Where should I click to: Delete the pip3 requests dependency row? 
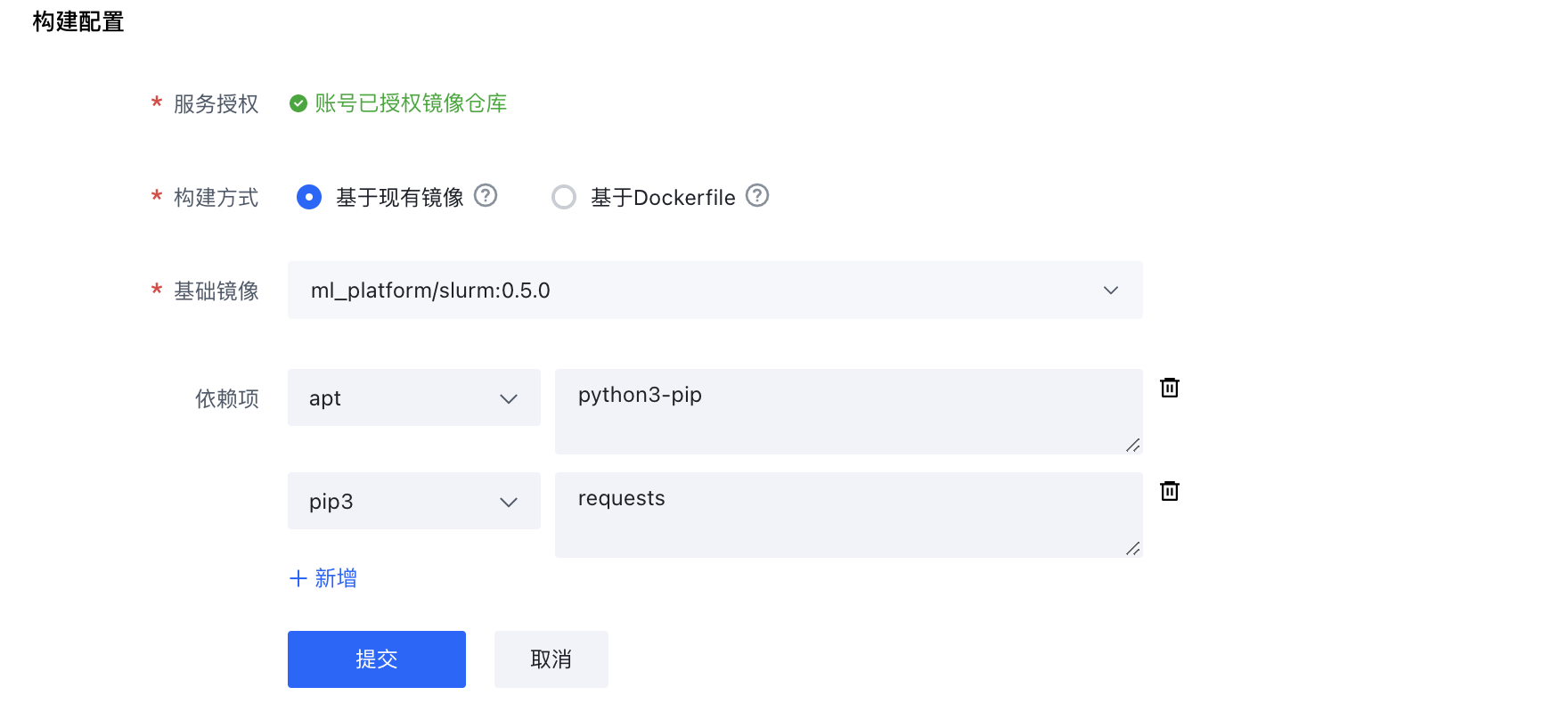[1170, 491]
